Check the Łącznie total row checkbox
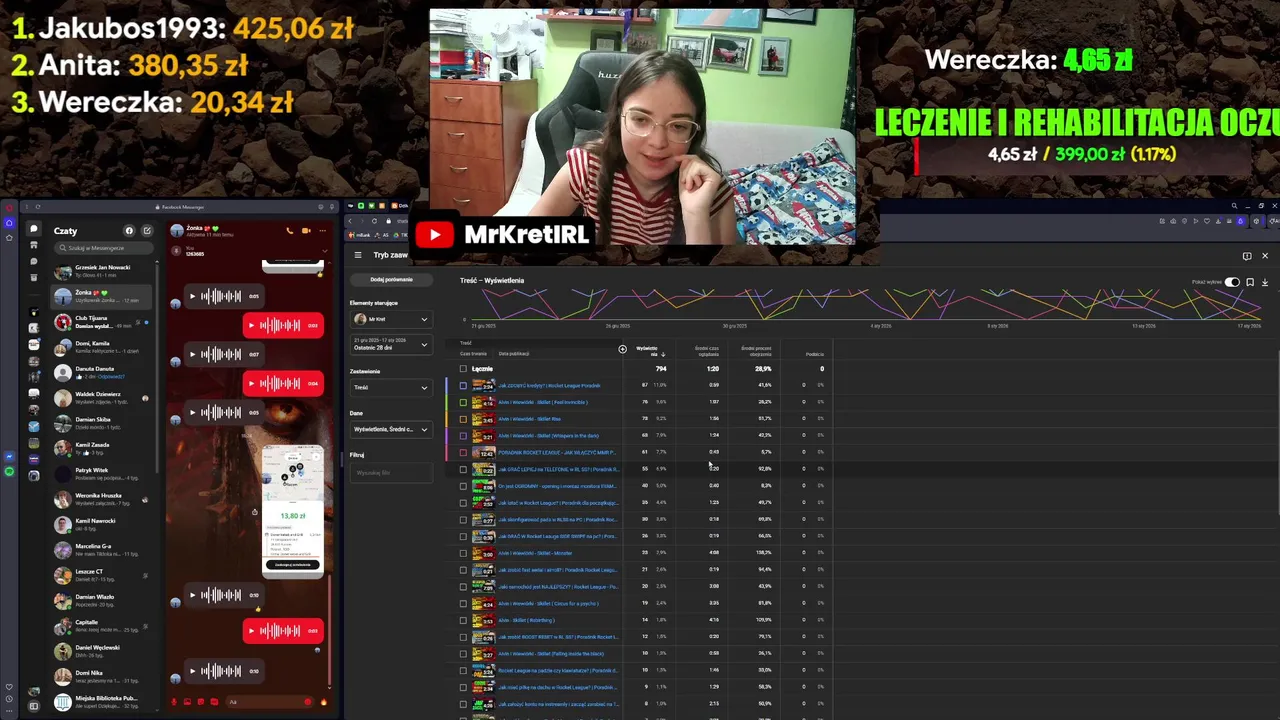This screenshot has height=720, width=1280. [x=463, y=368]
